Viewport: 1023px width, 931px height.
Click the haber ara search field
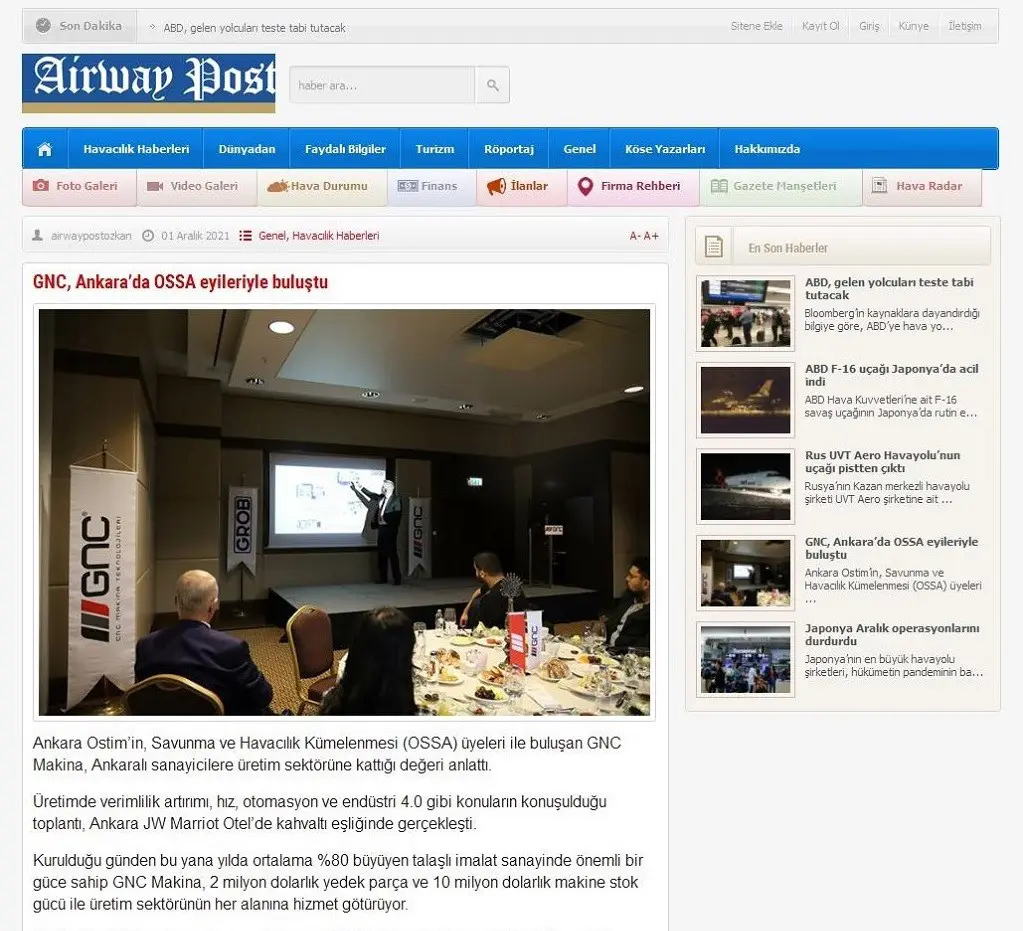click(382, 85)
